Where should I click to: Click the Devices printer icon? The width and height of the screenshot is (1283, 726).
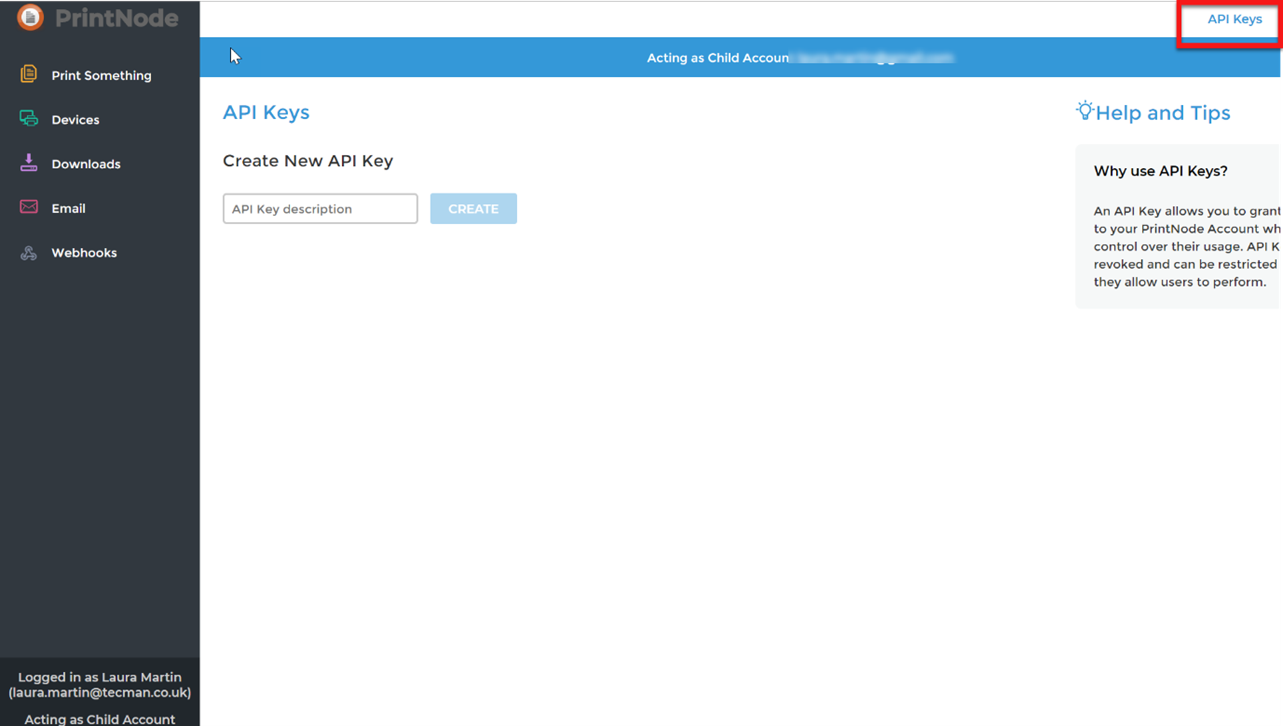[x=28, y=119]
